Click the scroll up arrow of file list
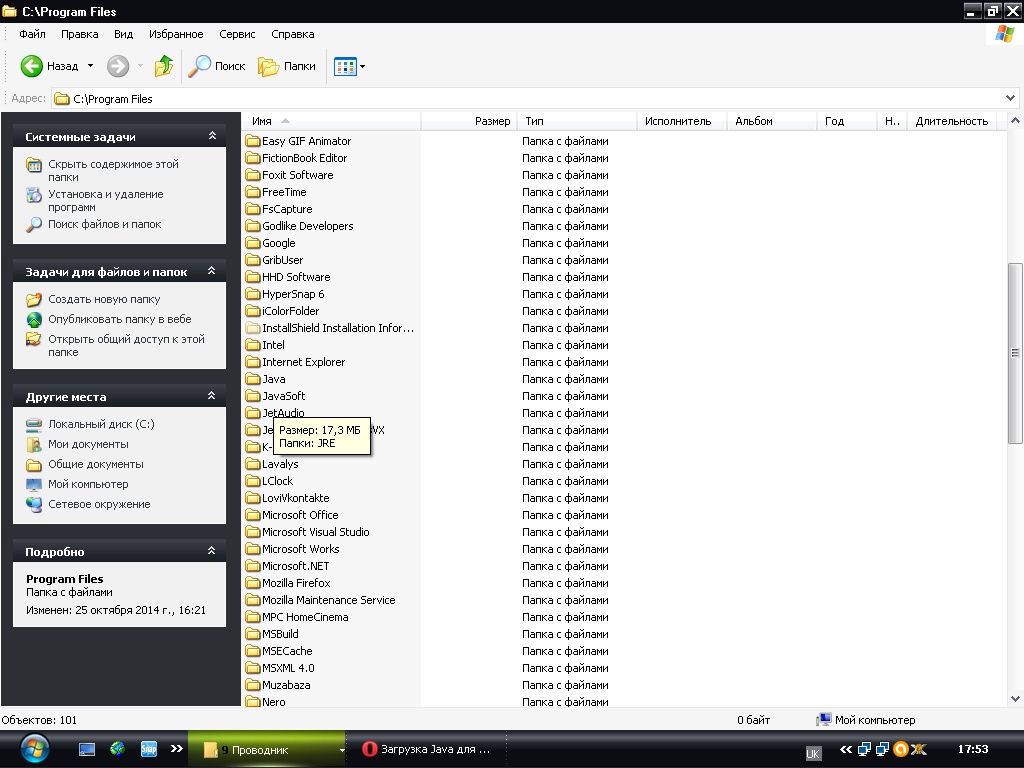 (x=1015, y=121)
